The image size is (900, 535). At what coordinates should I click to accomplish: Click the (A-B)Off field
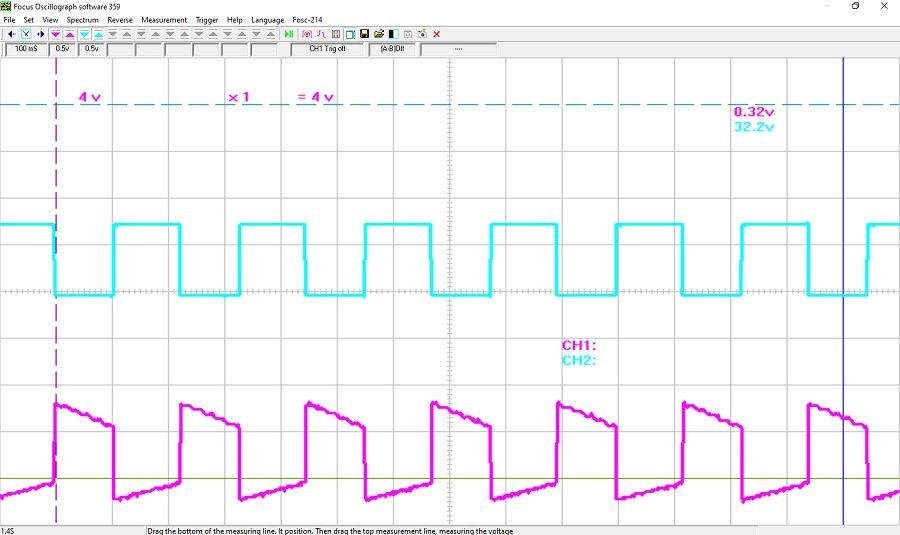coord(392,49)
